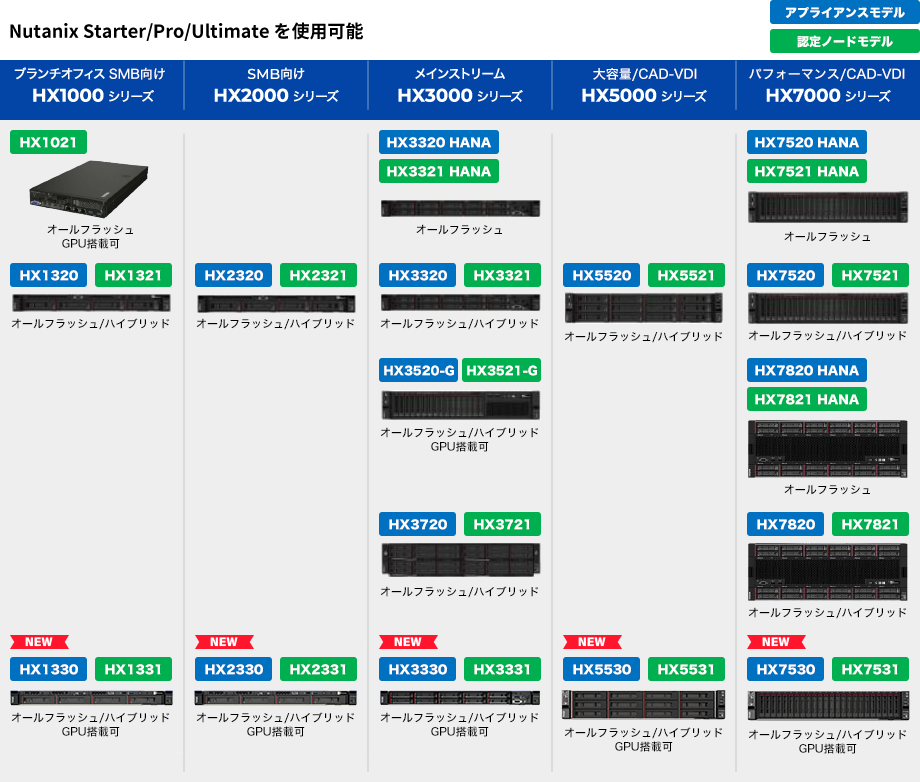Image resolution: width=920 pixels, height=782 pixels.
Task: Open the HX1321 certified node badge
Action: click(133, 275)
